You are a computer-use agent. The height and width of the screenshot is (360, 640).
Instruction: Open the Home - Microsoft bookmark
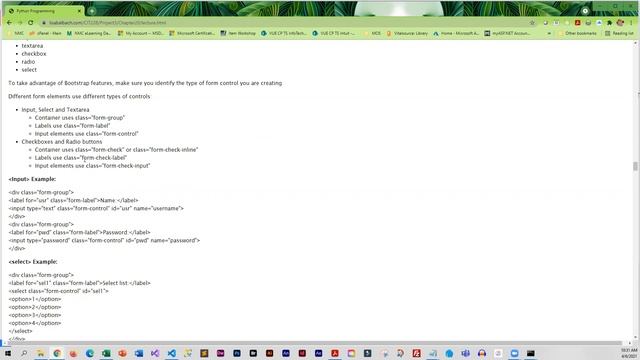coord(456,33)
